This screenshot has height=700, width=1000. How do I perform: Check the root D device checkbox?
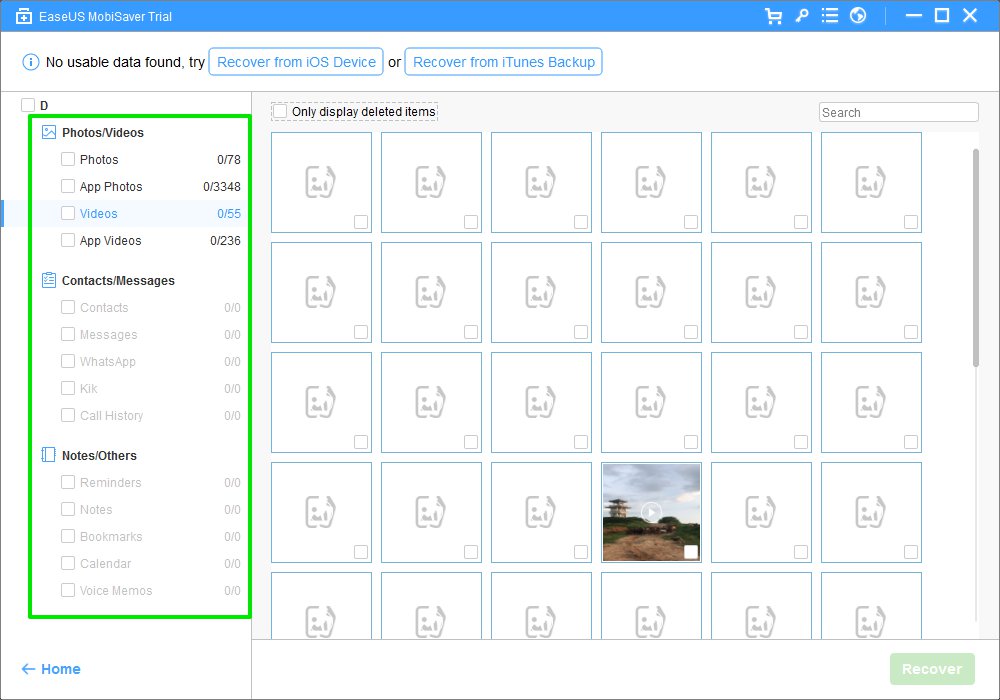pos(28,105)
